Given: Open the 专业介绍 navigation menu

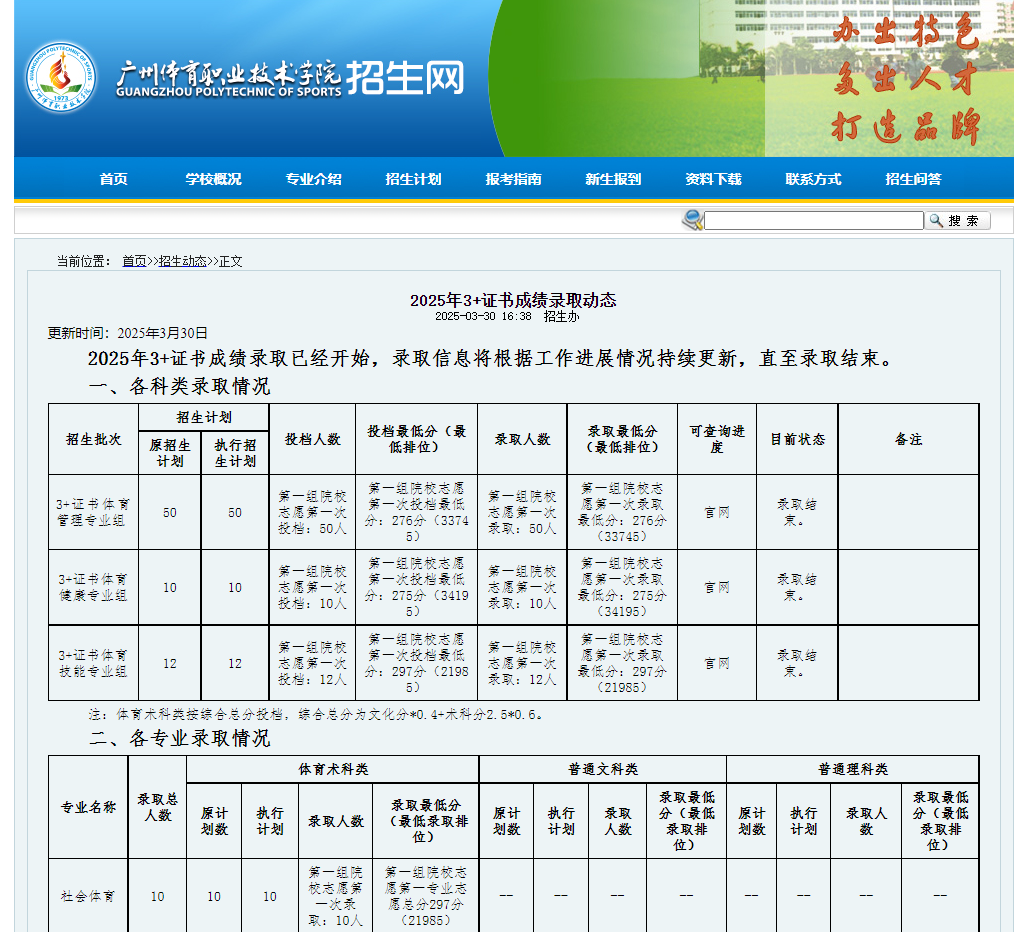Looking at the screenshot, I should pyautogui.click(x=313, y=178).
